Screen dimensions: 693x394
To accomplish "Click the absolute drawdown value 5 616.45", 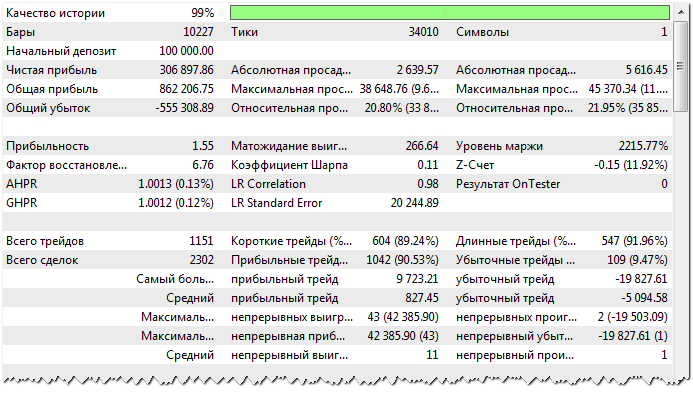I will coord(646,70).
